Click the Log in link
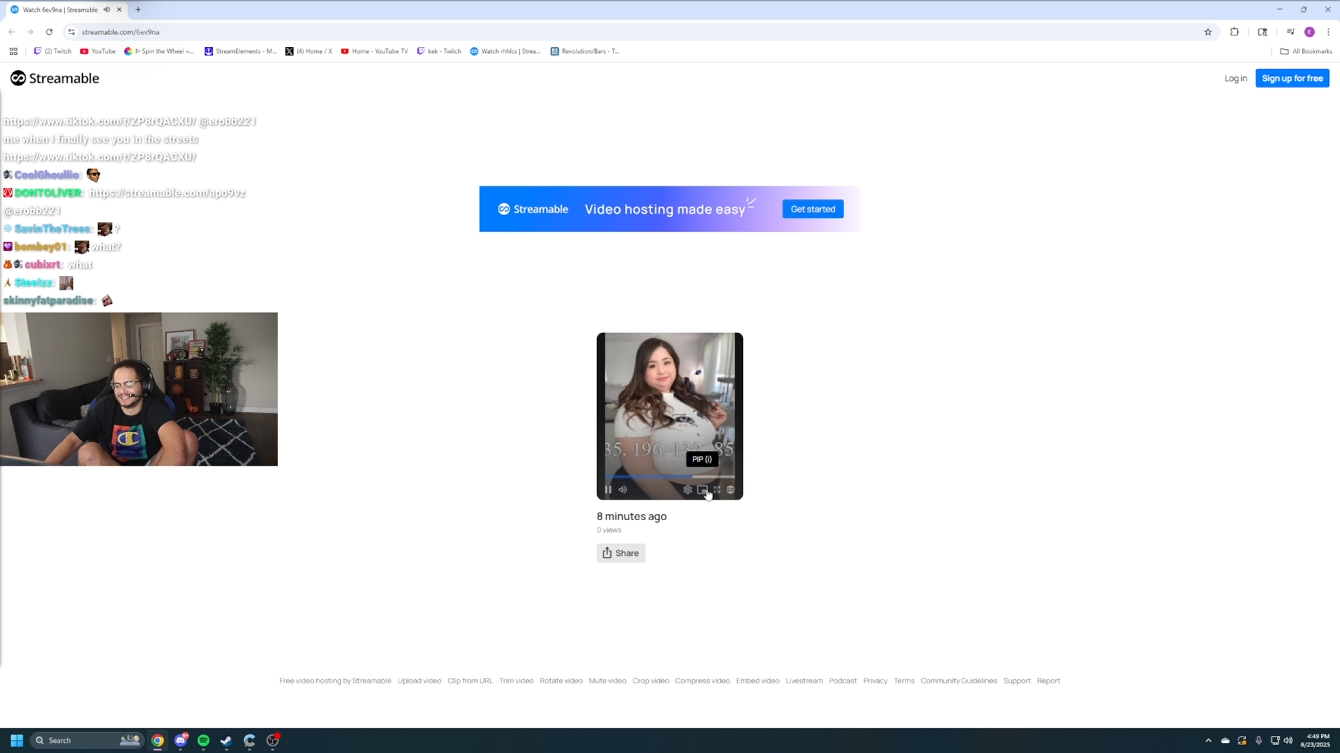1340x753 pixels. pos(1236,78)
